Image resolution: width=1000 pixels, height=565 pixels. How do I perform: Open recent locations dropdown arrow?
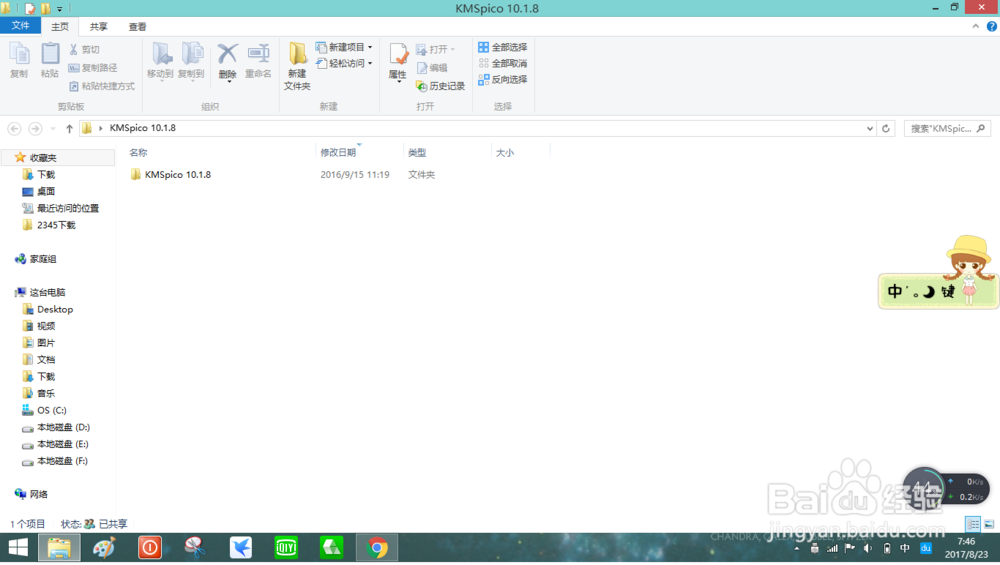tap(52, 128)
